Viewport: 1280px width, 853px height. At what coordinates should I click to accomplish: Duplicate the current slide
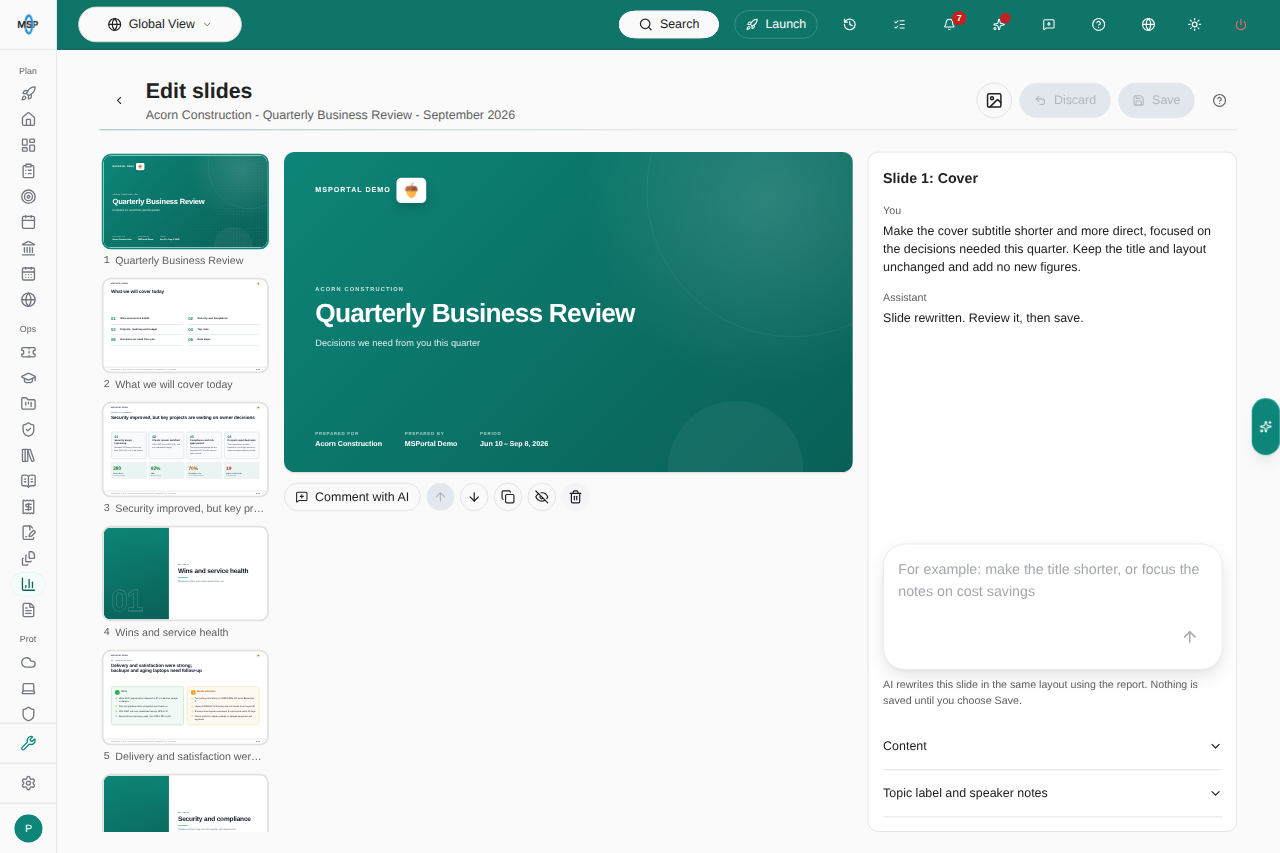pyautogui.click(x=508, y=497)
